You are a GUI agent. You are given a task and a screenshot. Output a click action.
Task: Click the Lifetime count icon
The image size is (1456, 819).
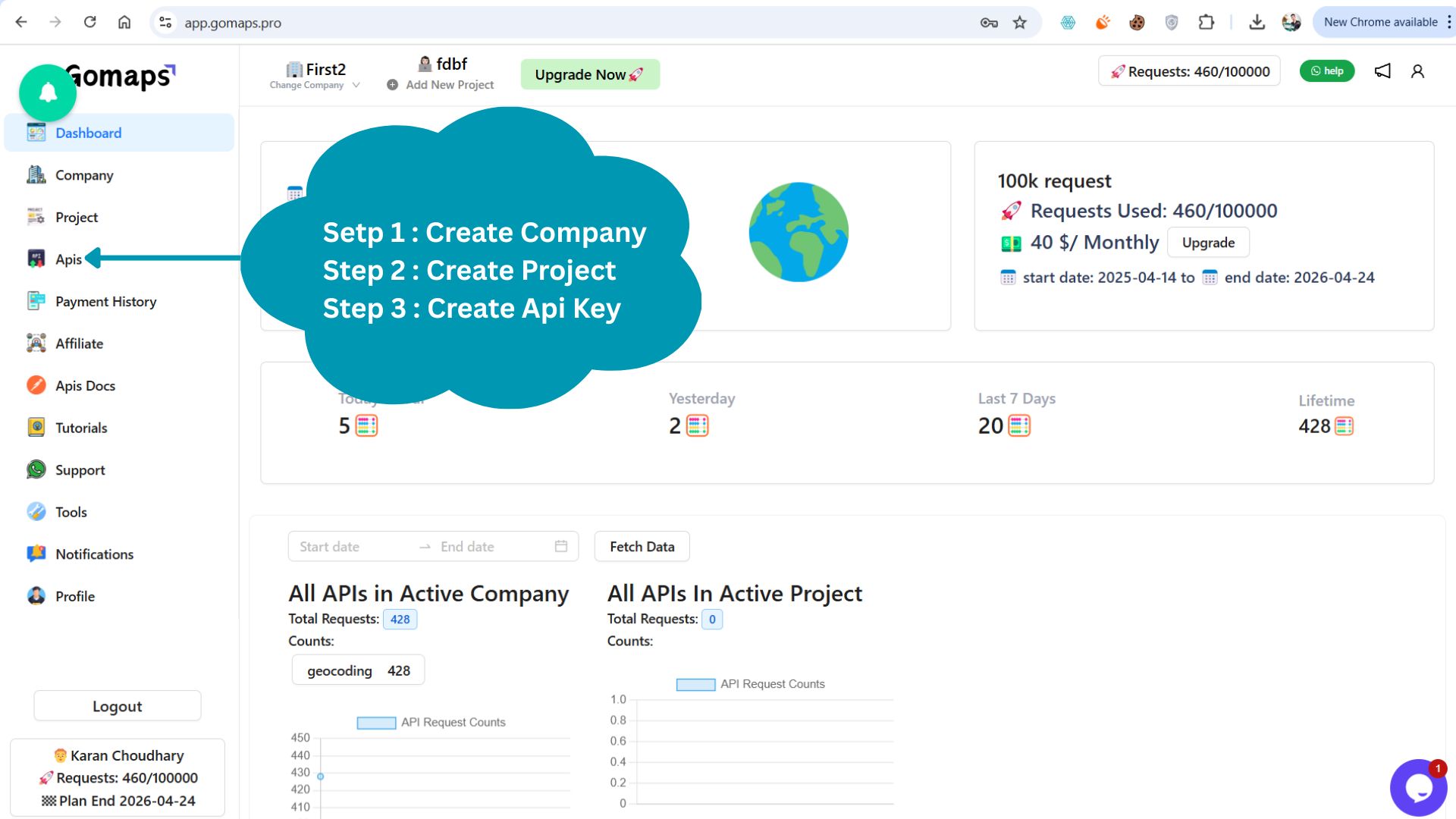tap(1345, 426)
